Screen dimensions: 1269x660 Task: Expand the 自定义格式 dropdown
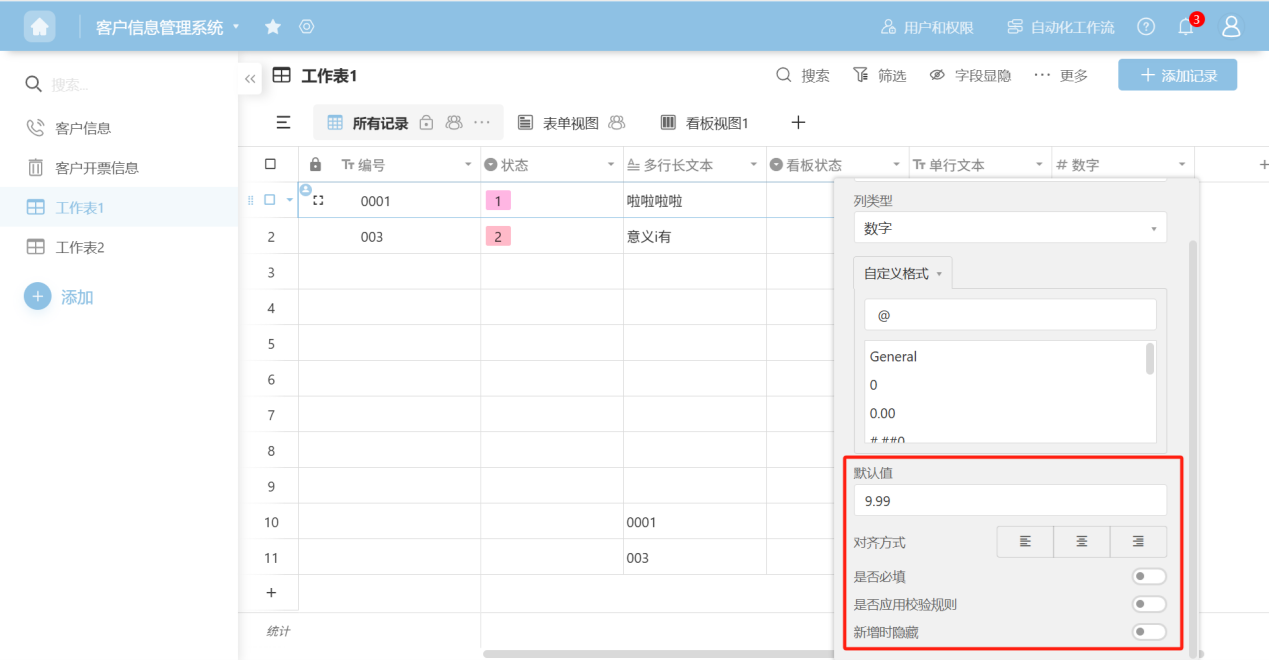point(902,273)
